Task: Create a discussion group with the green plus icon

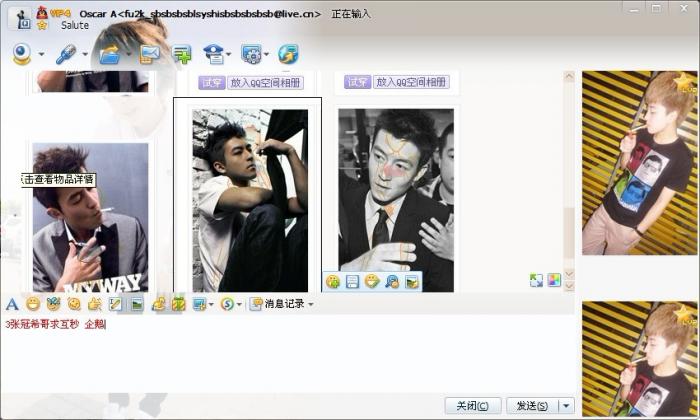Action: [182, 54]
